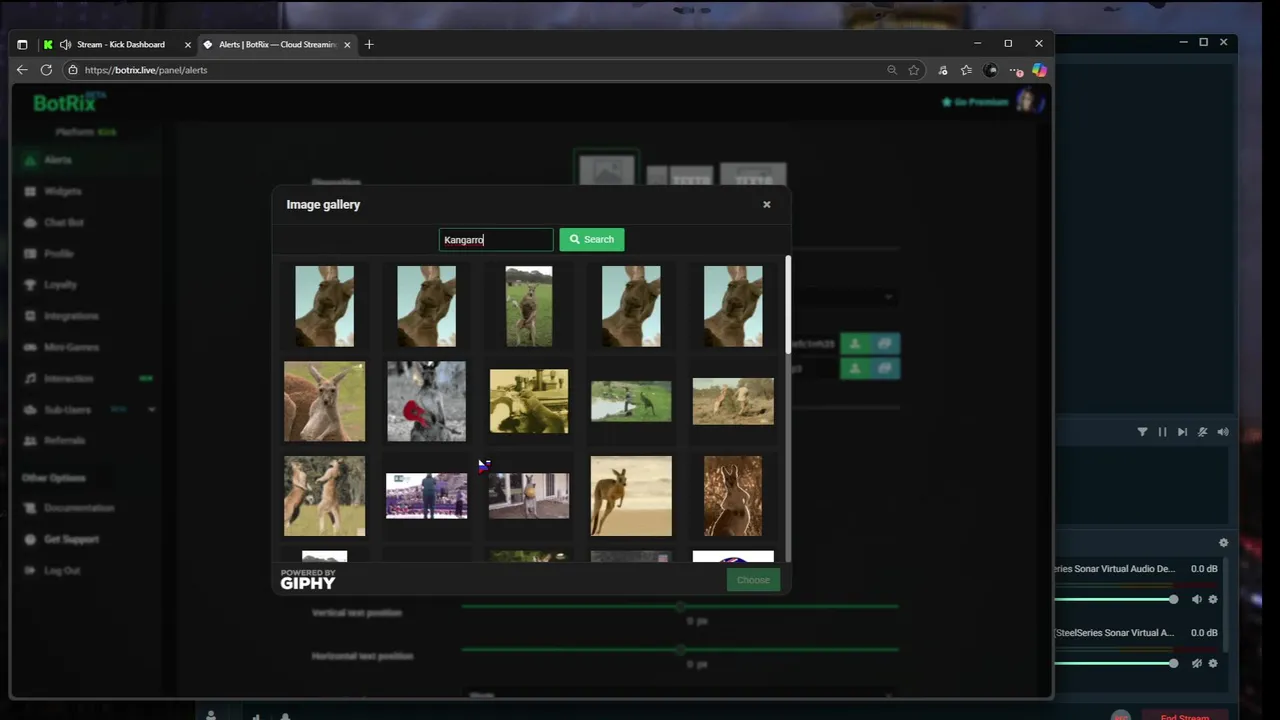The width and height of the screenshot is (1280, 720).
Task: Expand the Sub-Users sidebar chevron
Action: pyautogui.click(x=152, y=410)
